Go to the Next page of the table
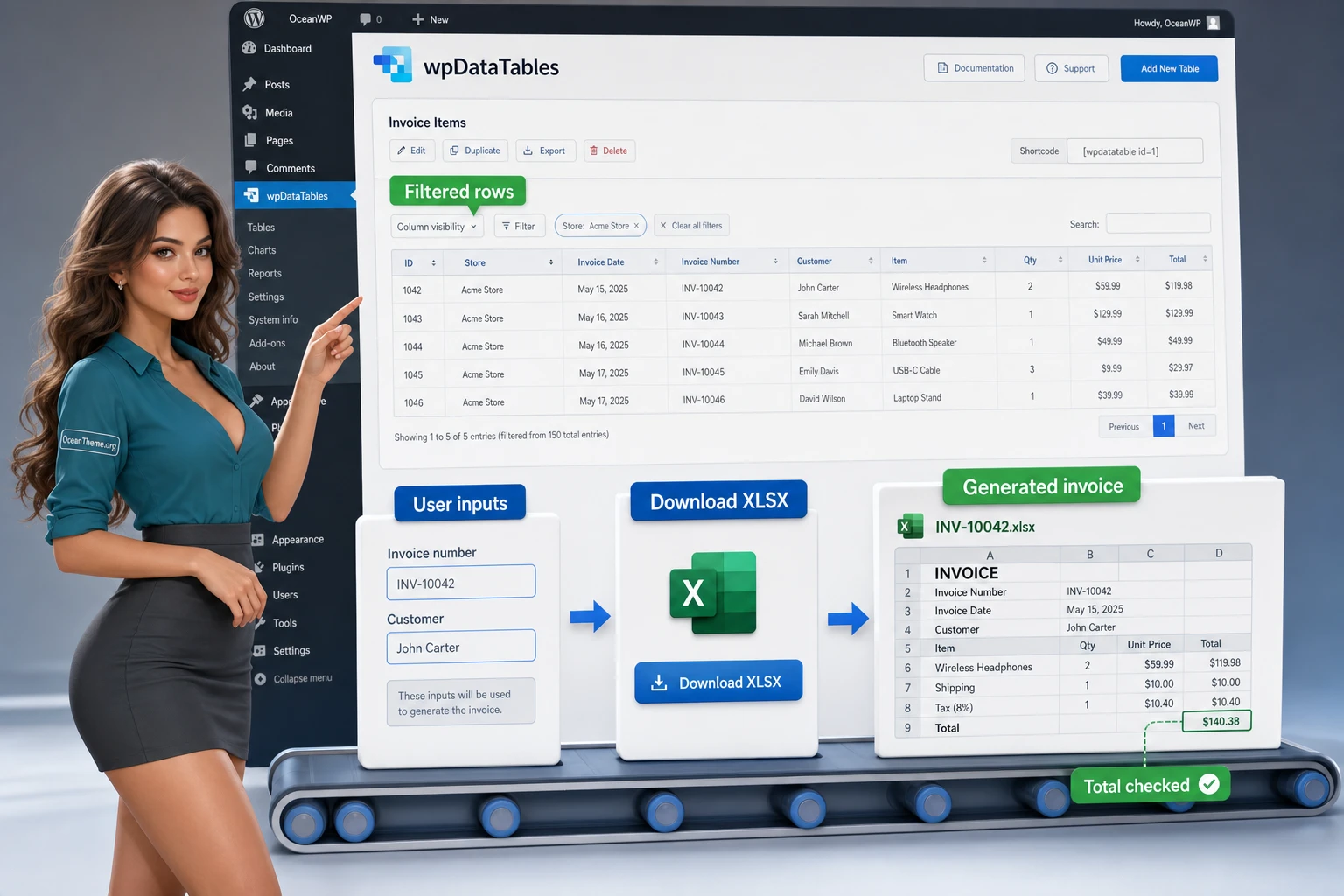Image resolution: width=1344 pixels, height=896 pixels. pyautogui.click(x=1195, y=426)
